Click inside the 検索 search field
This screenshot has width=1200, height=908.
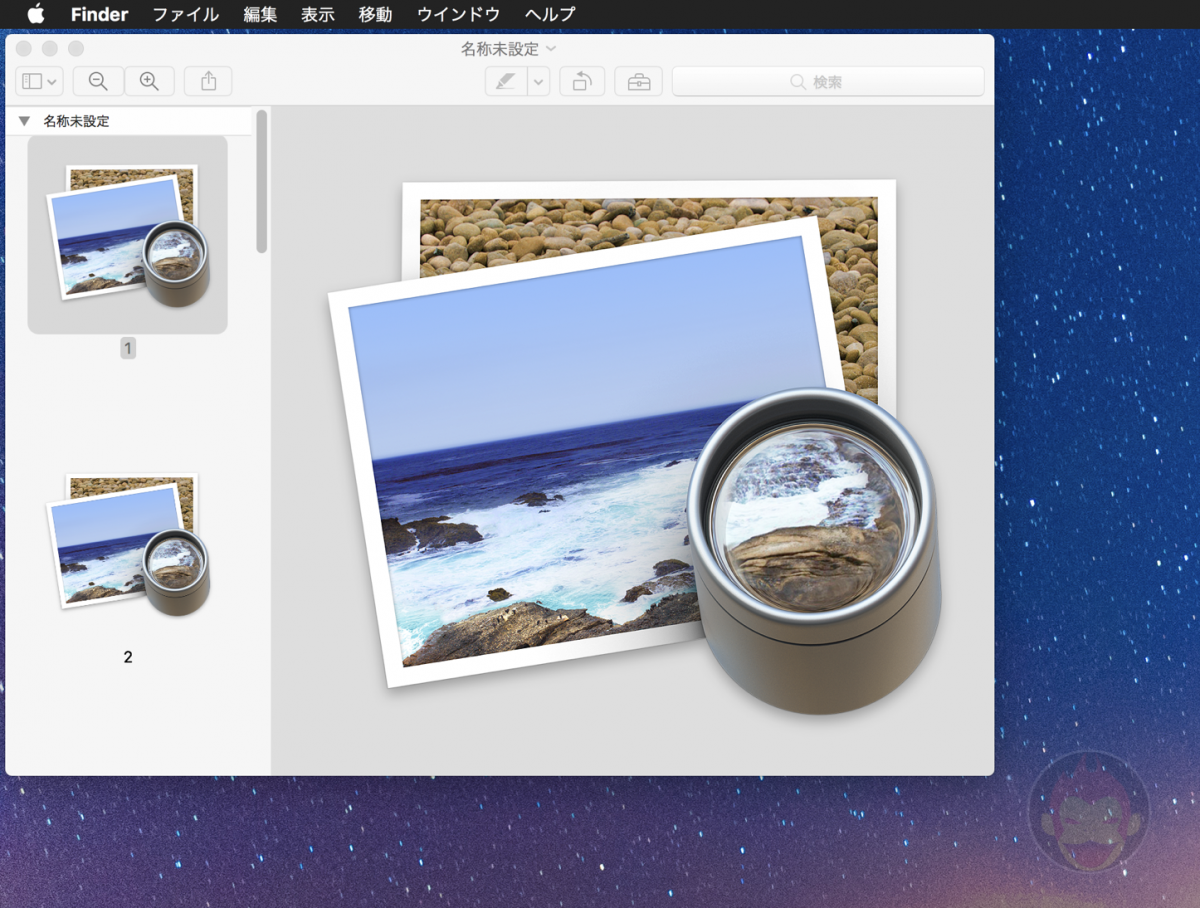840,81
